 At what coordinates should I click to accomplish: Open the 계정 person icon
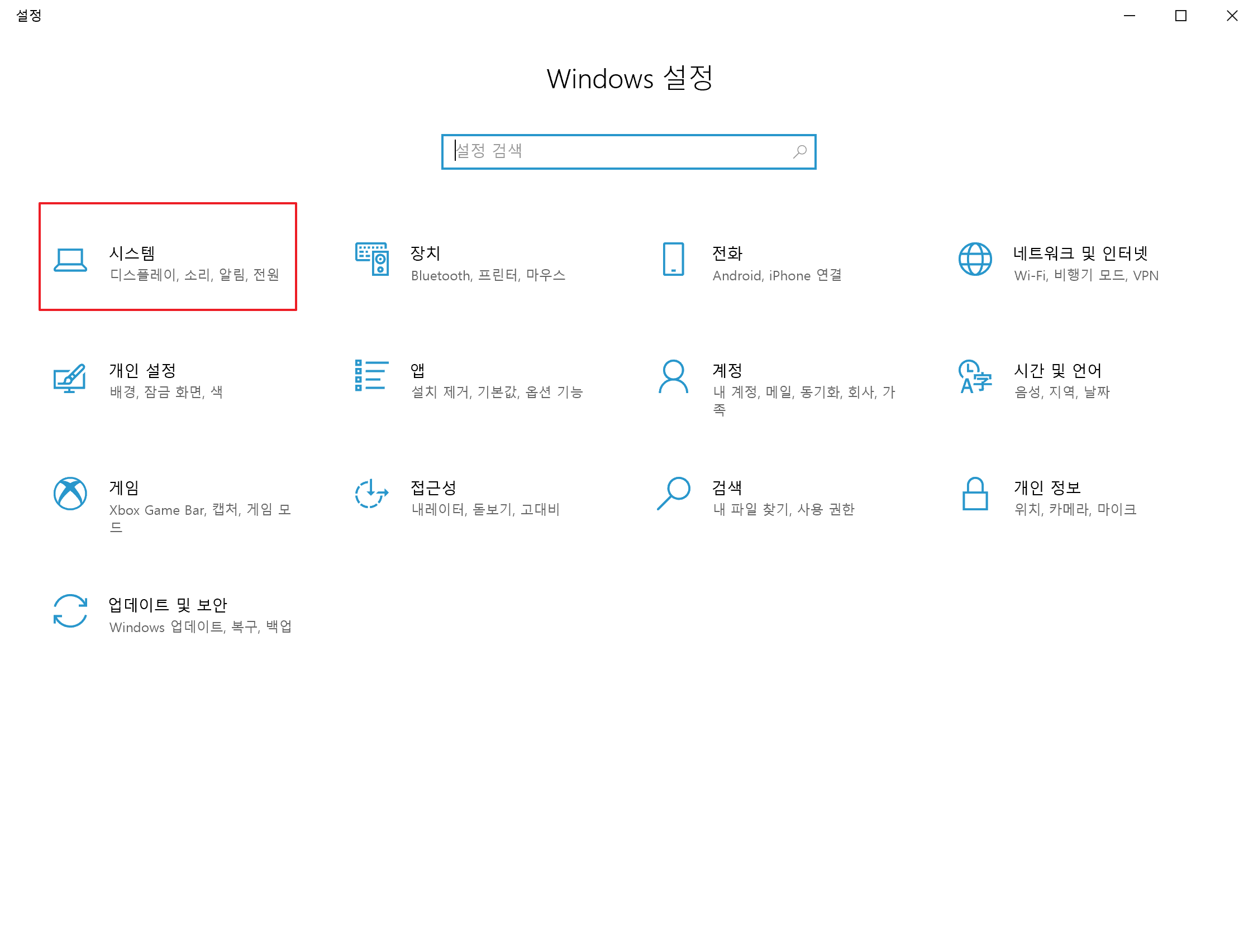673,376
